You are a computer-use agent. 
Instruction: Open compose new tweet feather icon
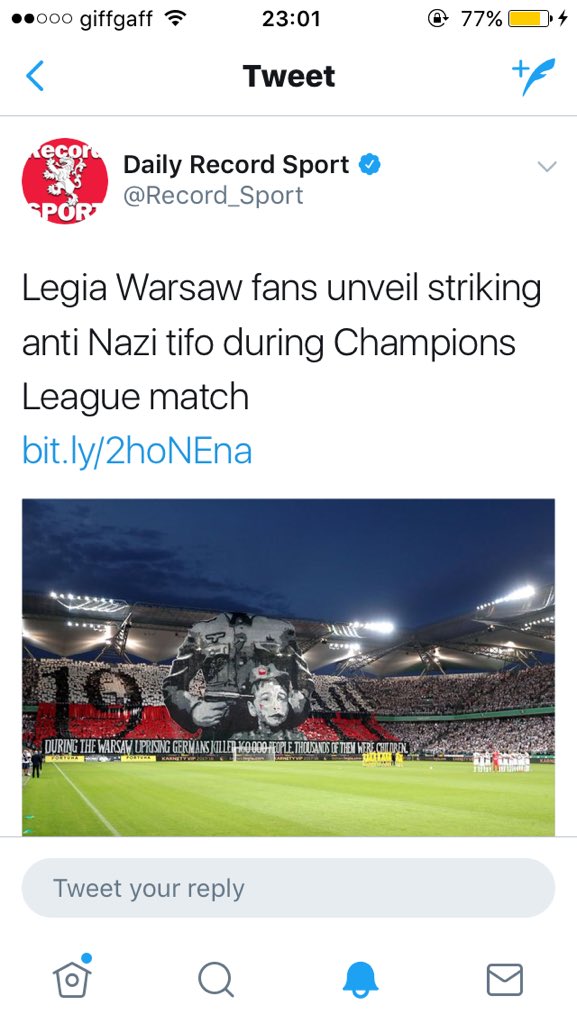point(533,76)
